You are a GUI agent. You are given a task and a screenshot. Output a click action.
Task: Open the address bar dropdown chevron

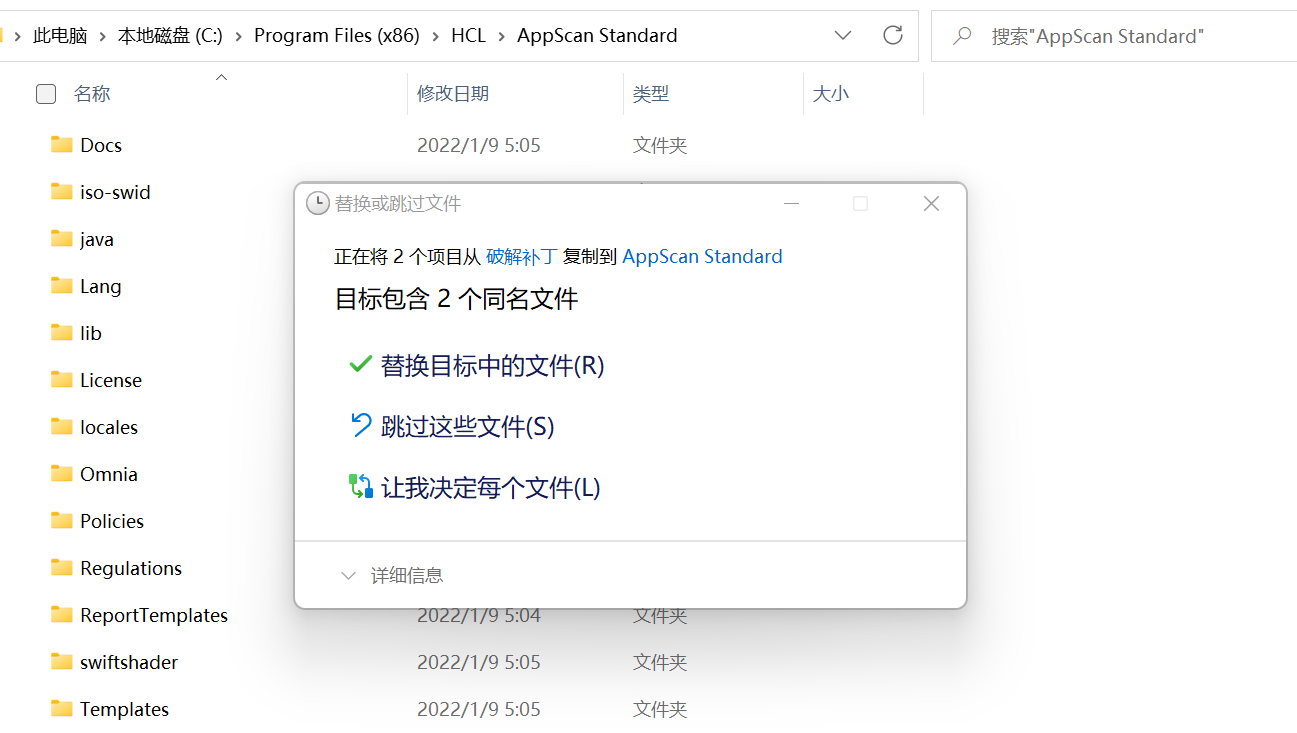(x=843, y=35)
